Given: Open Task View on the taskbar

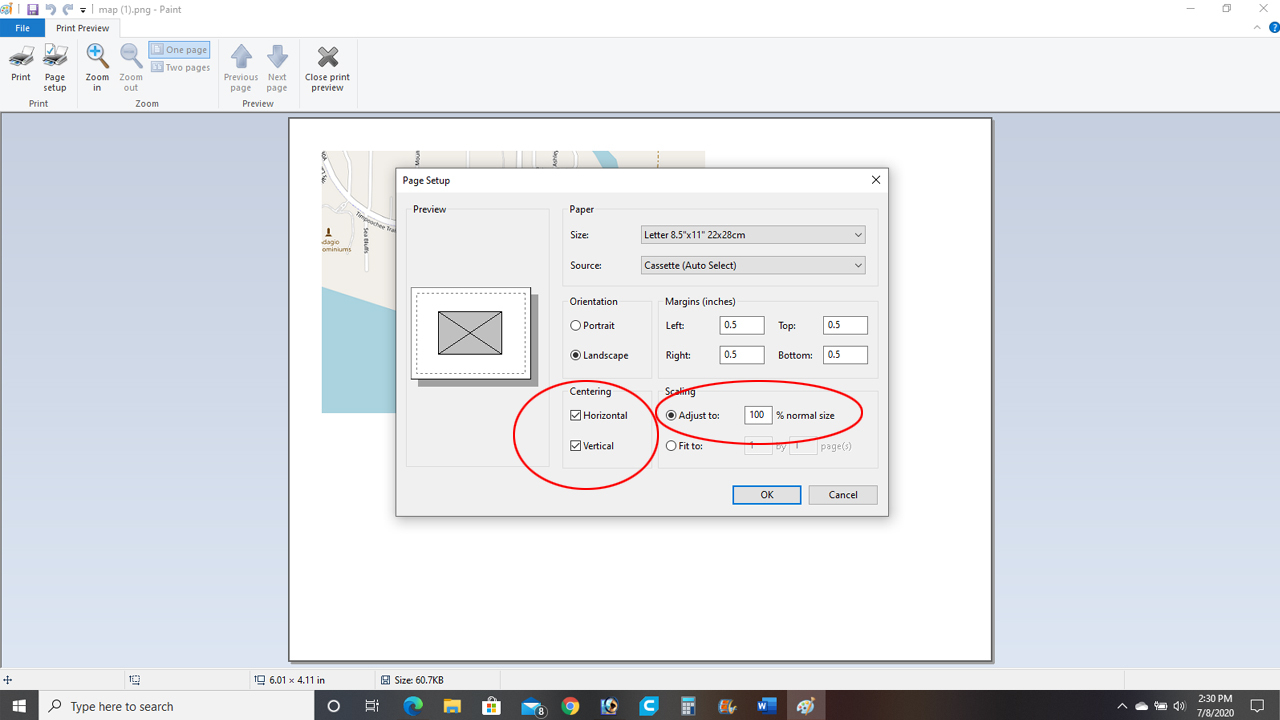Looking at the screenshot, I should (372, 706).
